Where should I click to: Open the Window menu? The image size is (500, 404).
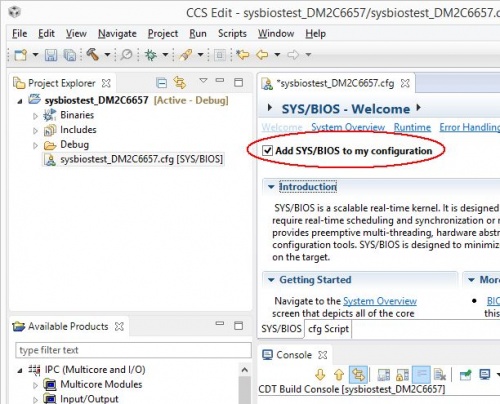tap(276, 34)
